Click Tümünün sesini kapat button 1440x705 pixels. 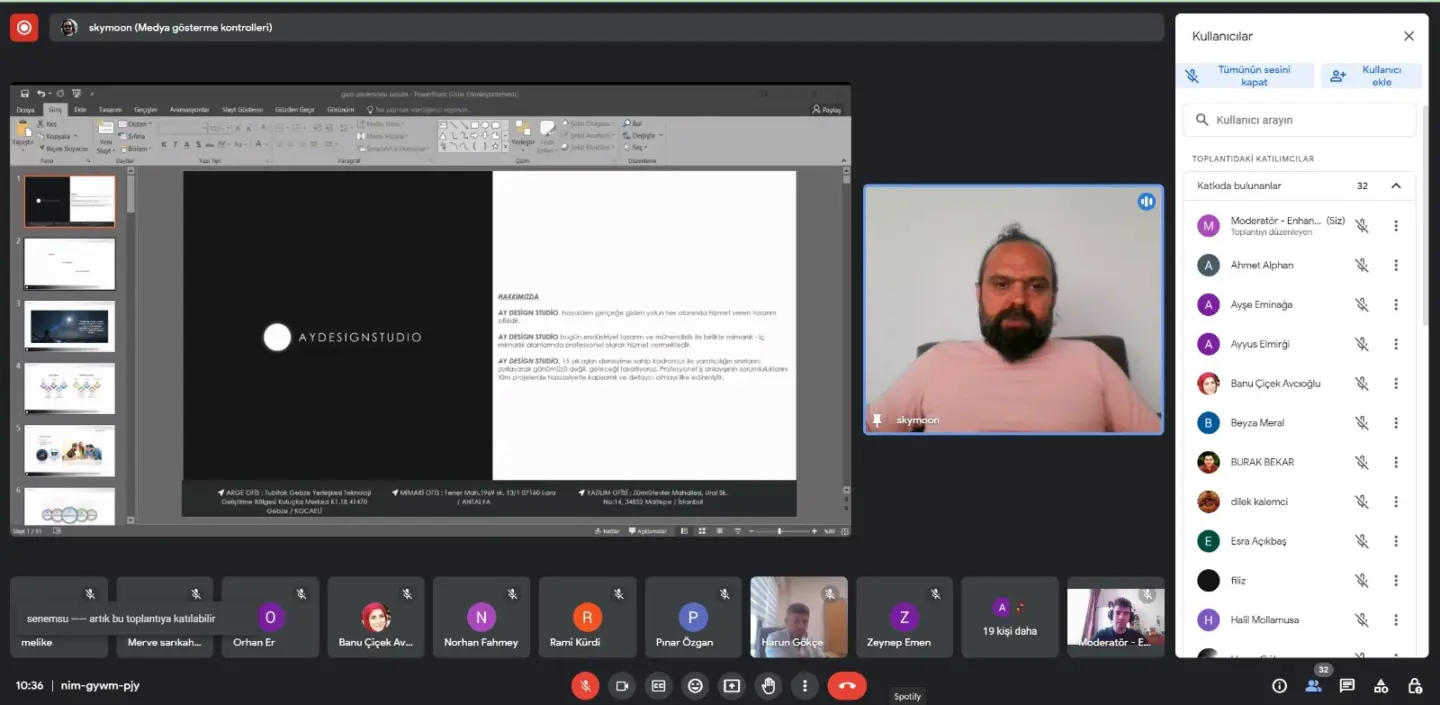pos(1246,76)
